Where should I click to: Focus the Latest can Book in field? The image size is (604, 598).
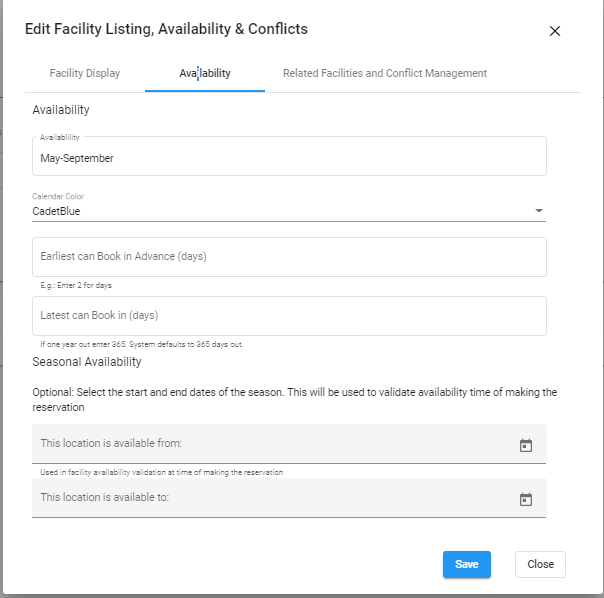click(x=289, y=316)
